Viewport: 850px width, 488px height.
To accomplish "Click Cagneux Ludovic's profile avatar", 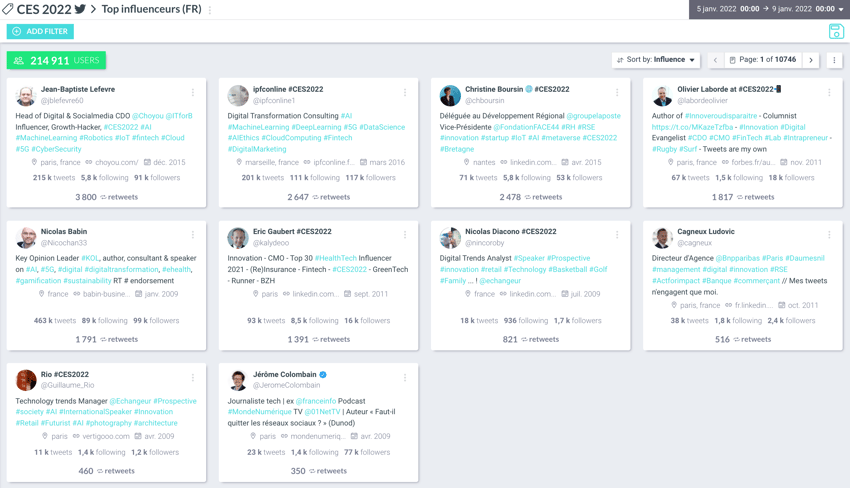I will pos(662,237).
